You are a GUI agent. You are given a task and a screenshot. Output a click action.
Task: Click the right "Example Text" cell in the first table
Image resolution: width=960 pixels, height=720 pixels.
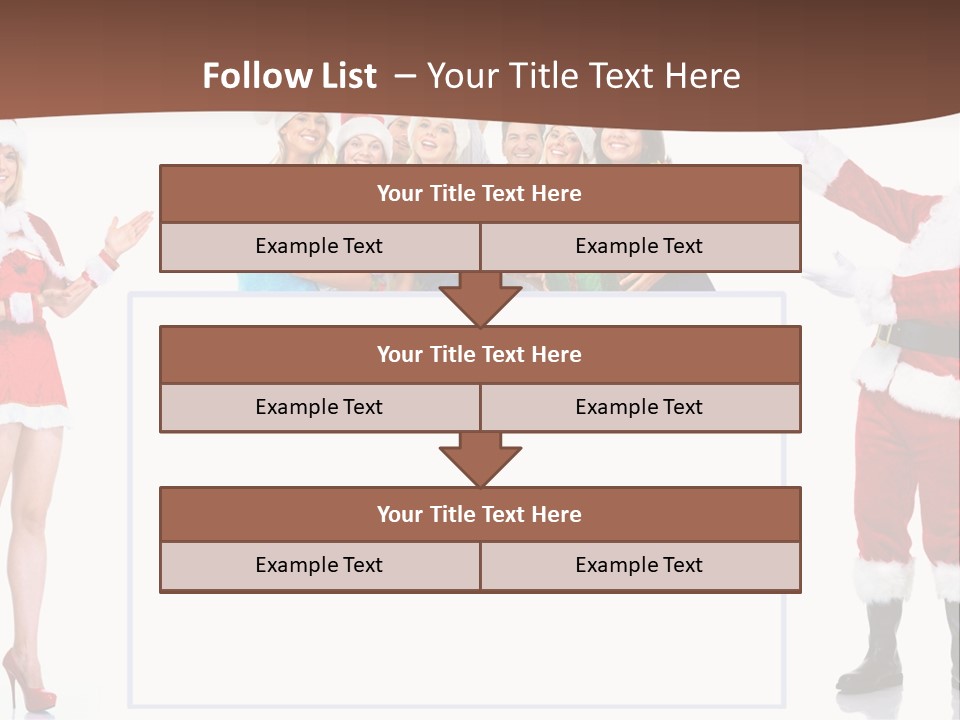point(639,246)
